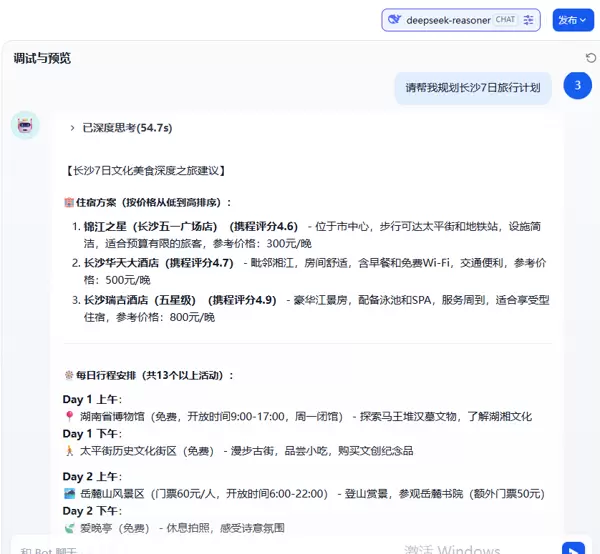Click the red pin icon by 湖南省博物馆
Image resolution: width=600 pixels, height=554 pixels.
point(68,416)
